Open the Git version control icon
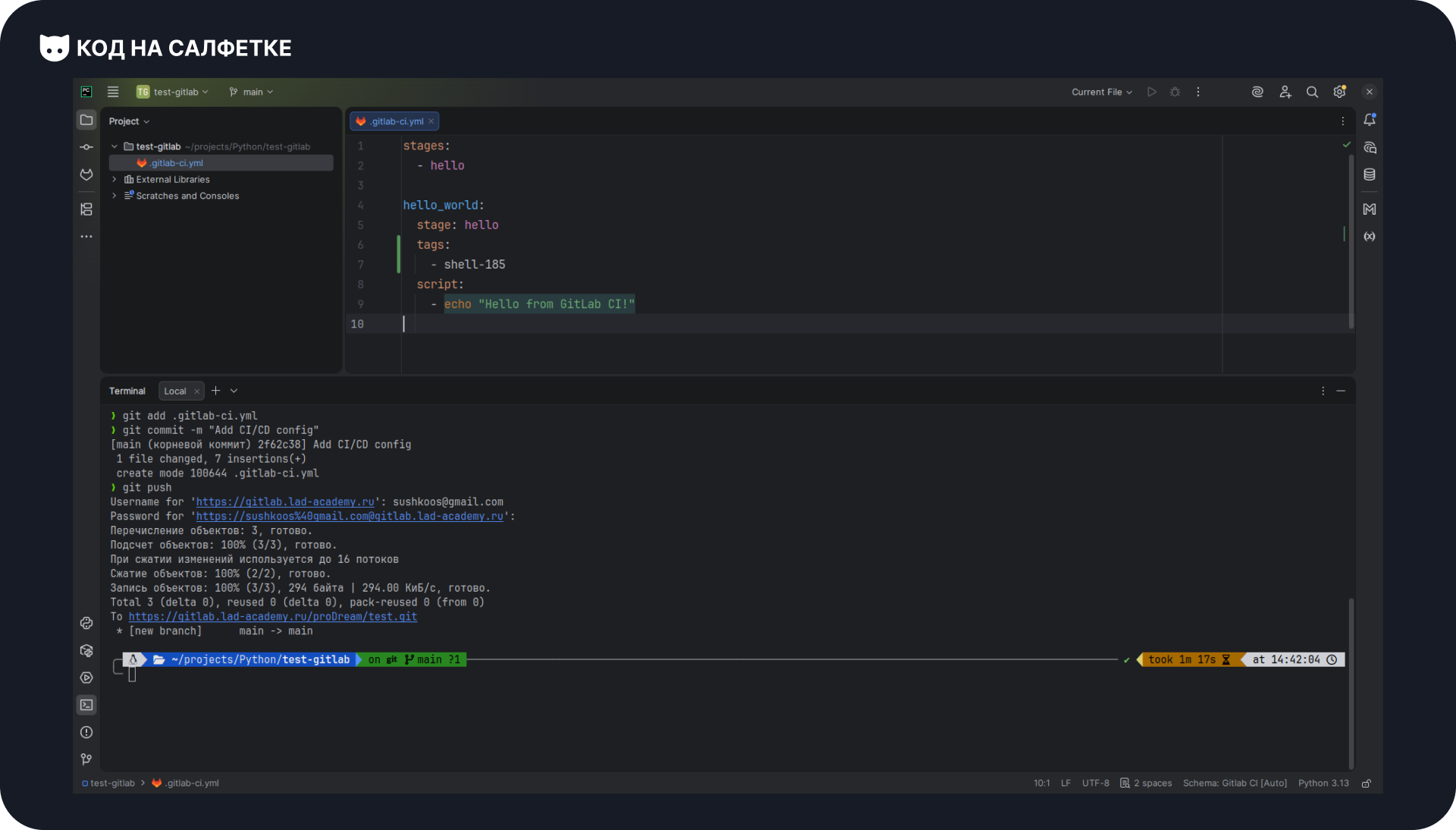Viewport: 1456px width, 830px height. (x=86, y=759)
